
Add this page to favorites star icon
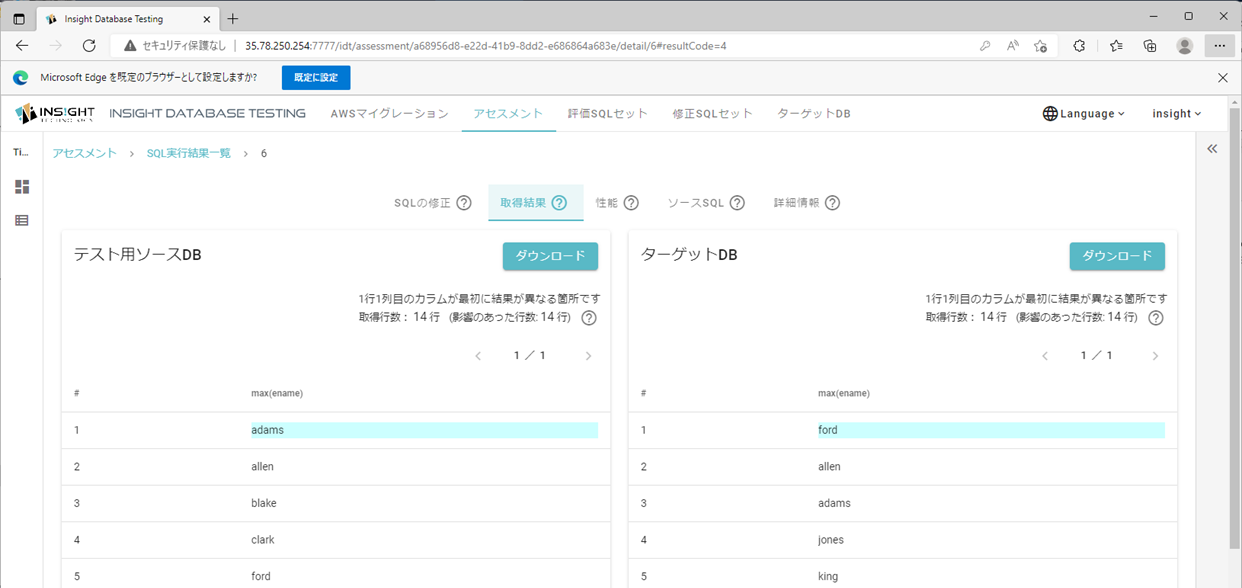tap(1041, 46)
